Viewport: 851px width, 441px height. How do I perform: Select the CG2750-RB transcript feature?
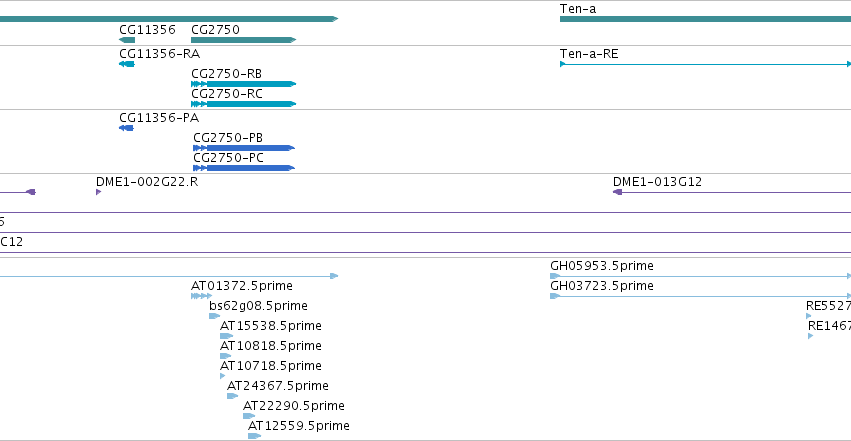tap(244, 84)
